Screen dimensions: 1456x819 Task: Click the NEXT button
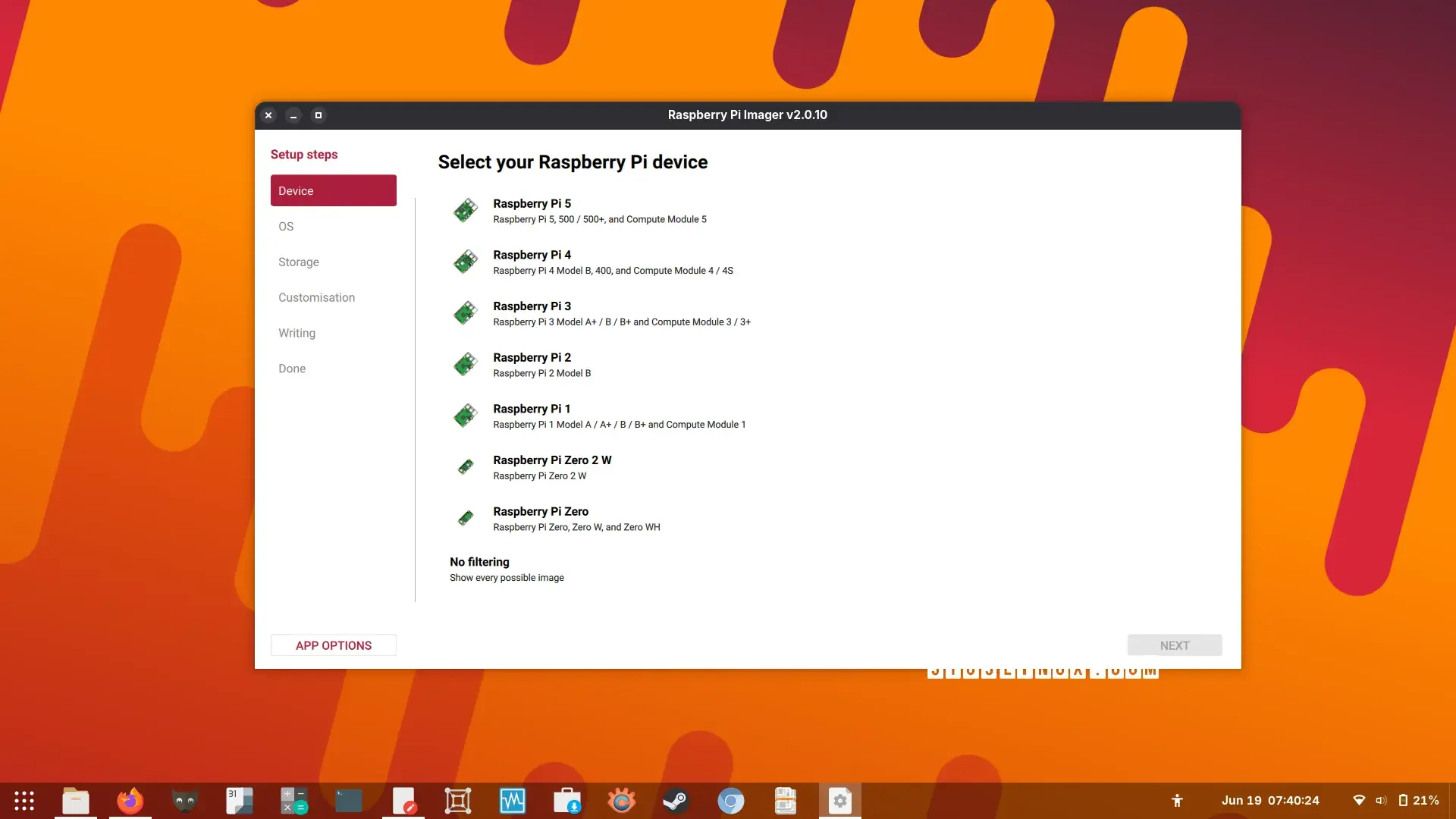tap(1175, 645)
